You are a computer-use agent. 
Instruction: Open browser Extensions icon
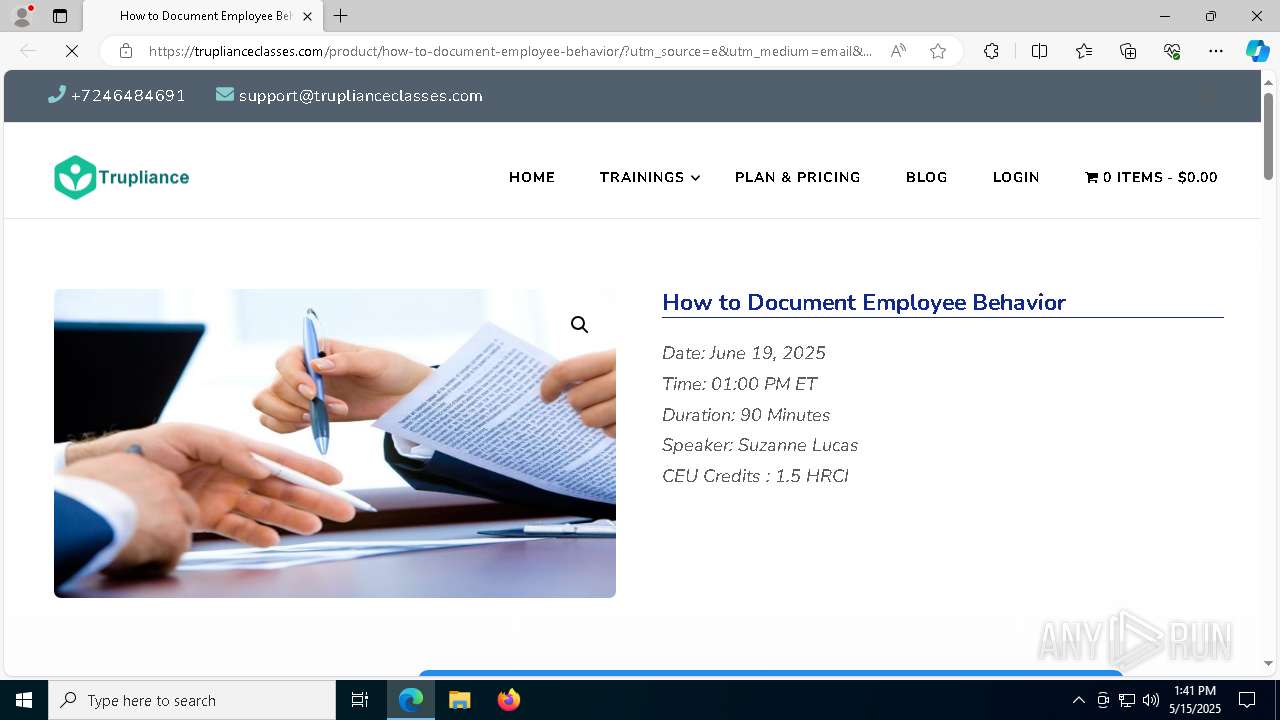pos(991,51)
